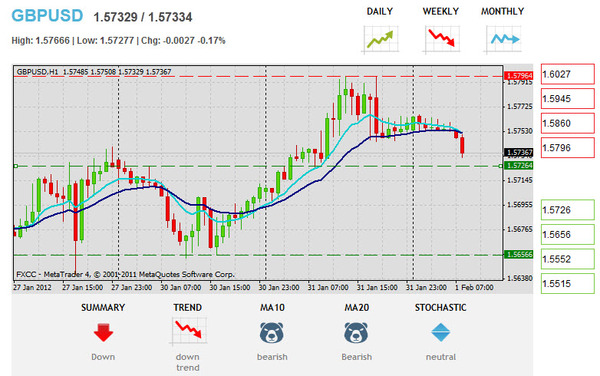Image resolution: width=600 pixels, height=376 pixels.
Task: Select the 1.5796 resistance level box
Action: 567,148
